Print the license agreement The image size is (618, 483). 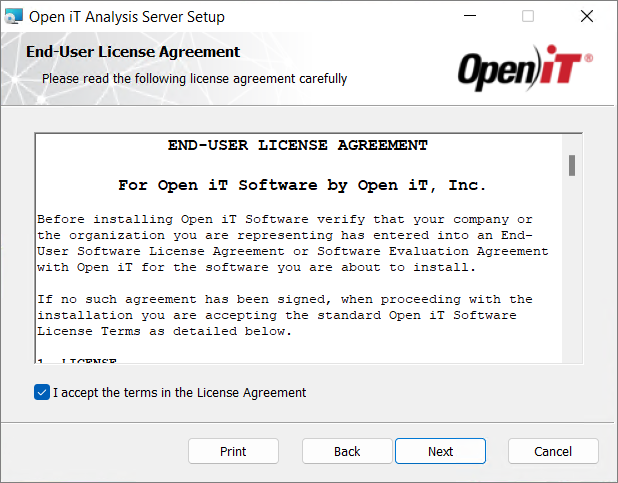pos(233,451)
